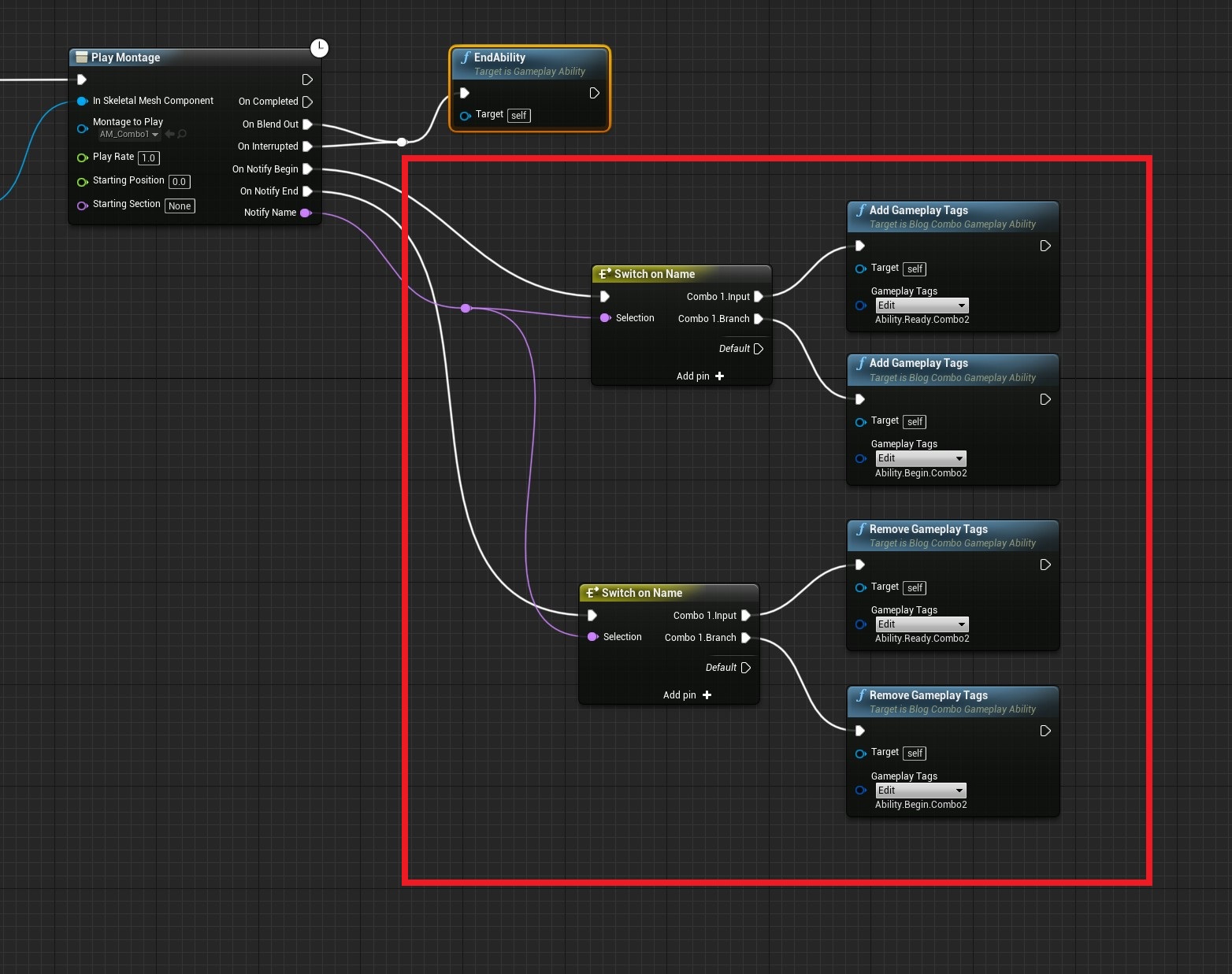Click Add pin on upper Switch on Name
Viewport: 1232px width, 974px height.
(x=700, y=376)
